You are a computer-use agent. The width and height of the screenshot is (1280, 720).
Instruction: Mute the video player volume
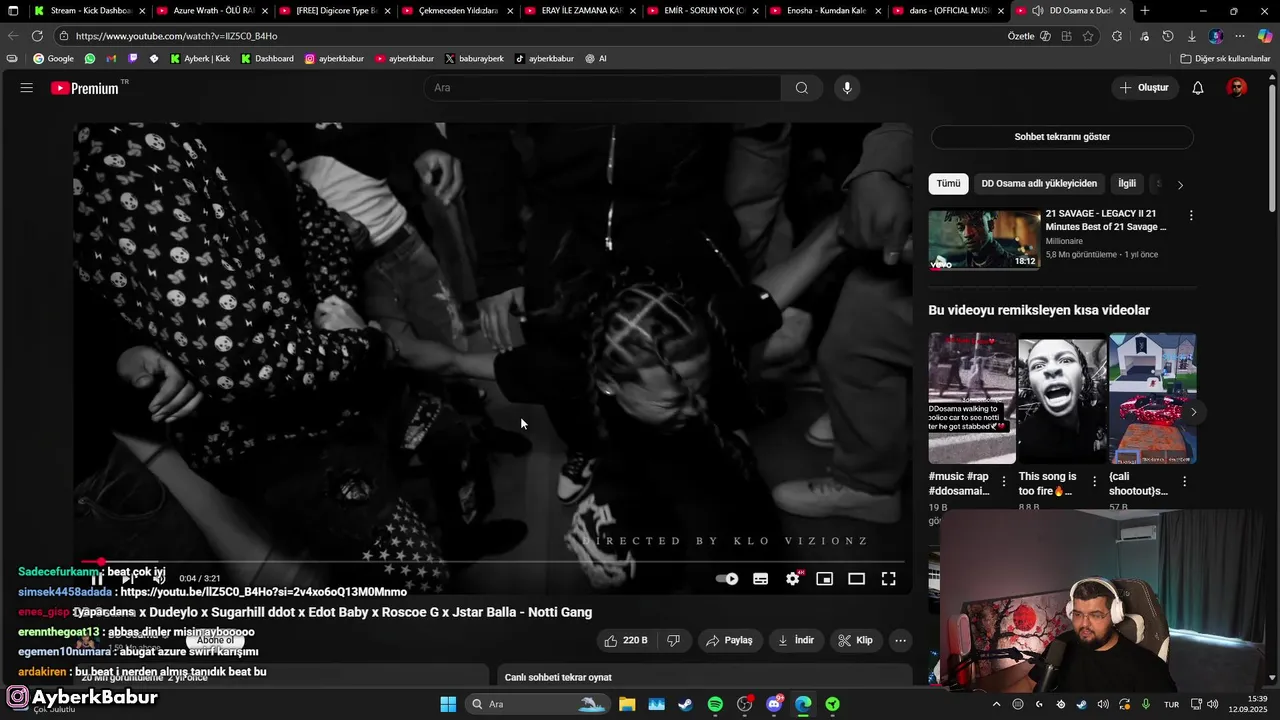click(158, 579)
